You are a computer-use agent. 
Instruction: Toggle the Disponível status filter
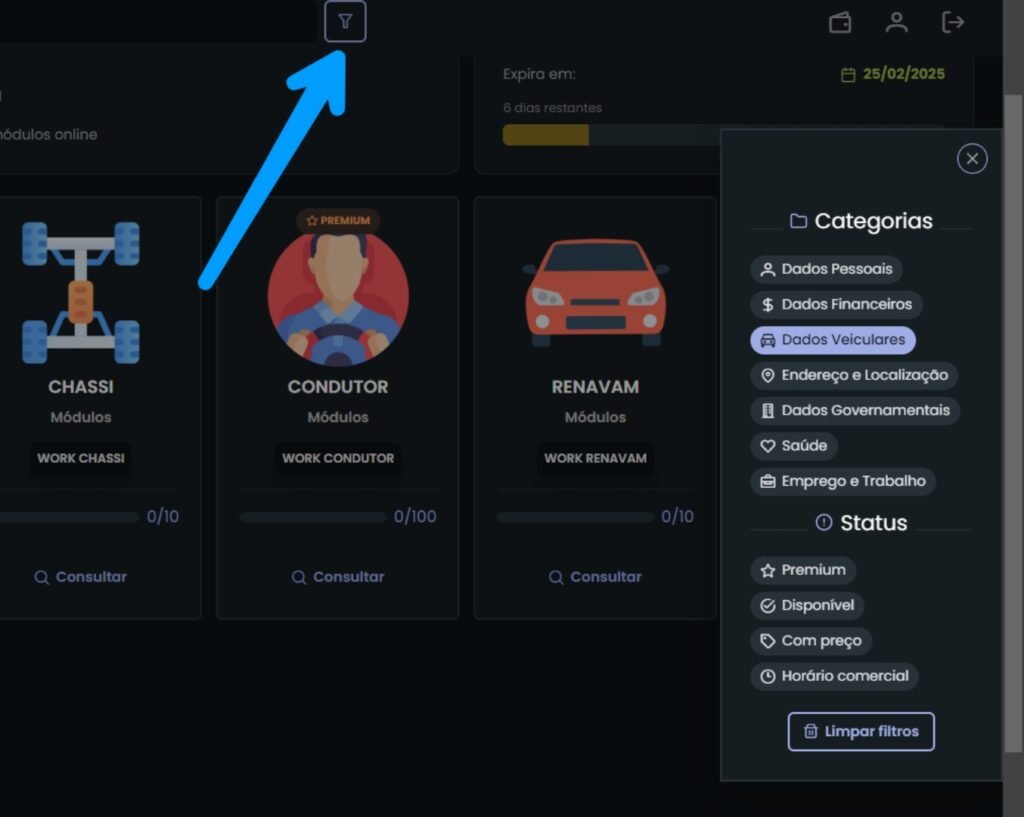(807, 605)
